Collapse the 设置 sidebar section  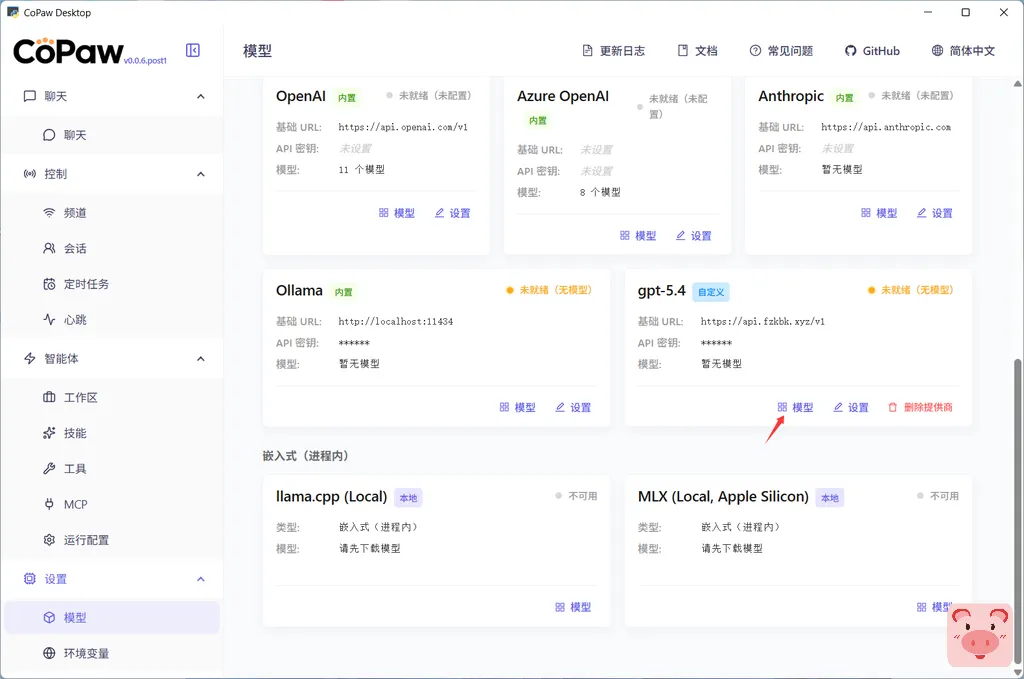(200, 579)
